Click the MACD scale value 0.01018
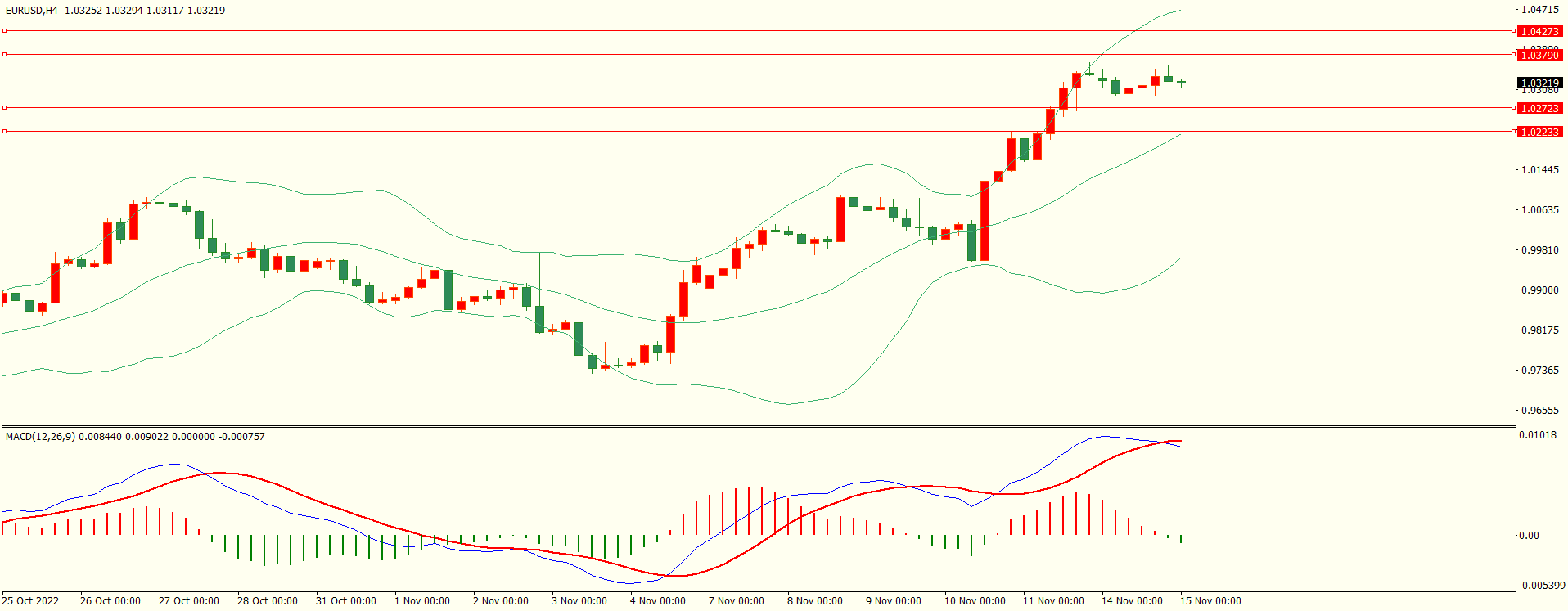 (x=1538, y=435)
